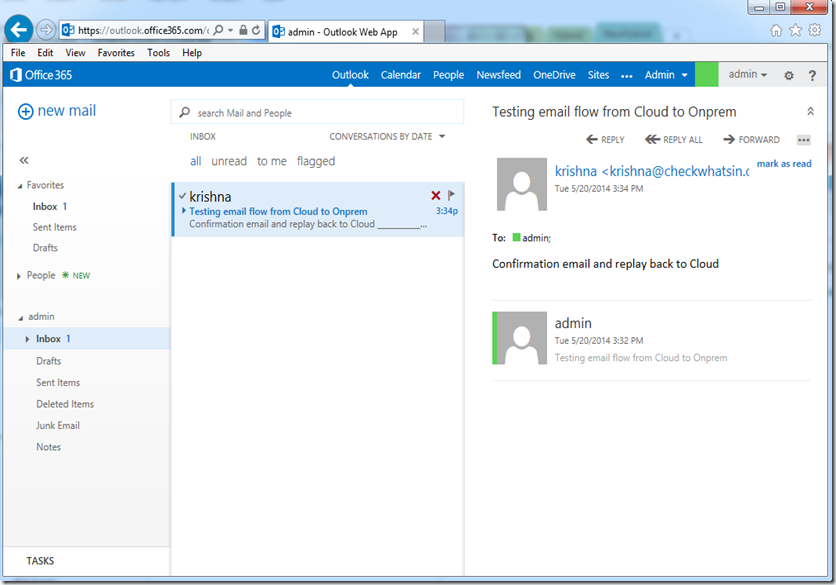Open the address bar dropdown arrow
Viewport: 836px width, 585px height.
(230, 30)
